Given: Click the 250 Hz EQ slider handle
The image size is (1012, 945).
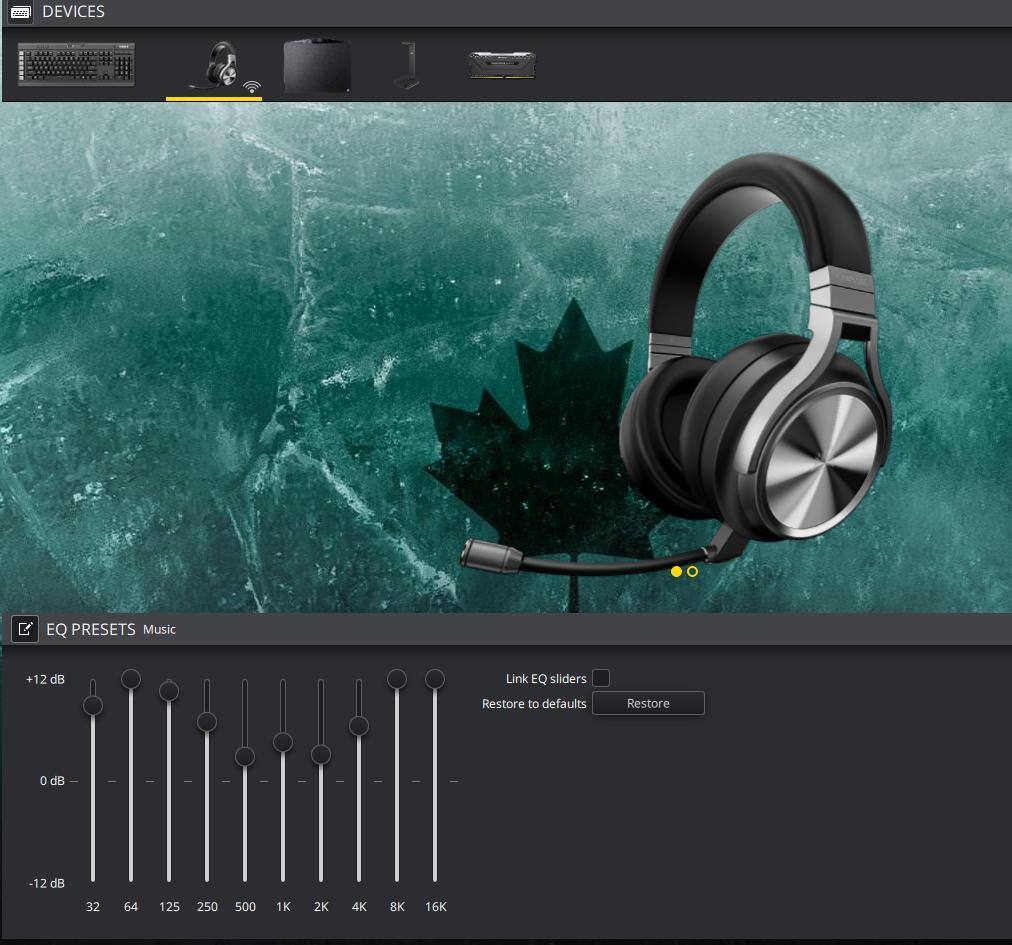Looking at the screenshot, I should (207, 721).
